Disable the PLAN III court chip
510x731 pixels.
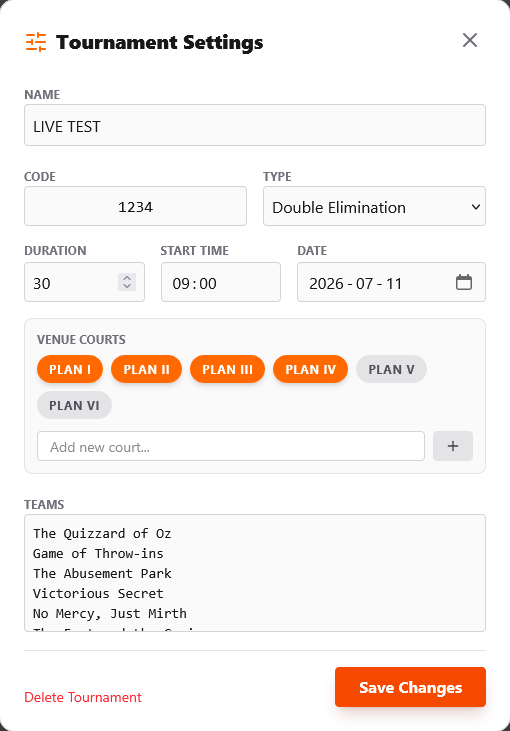(227, 369)
